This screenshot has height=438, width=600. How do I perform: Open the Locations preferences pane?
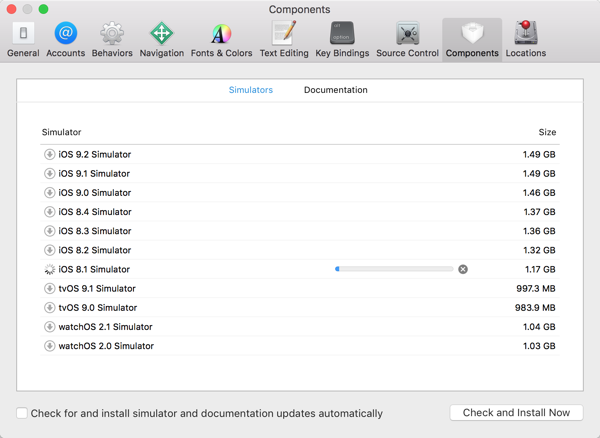click(526, 40)
